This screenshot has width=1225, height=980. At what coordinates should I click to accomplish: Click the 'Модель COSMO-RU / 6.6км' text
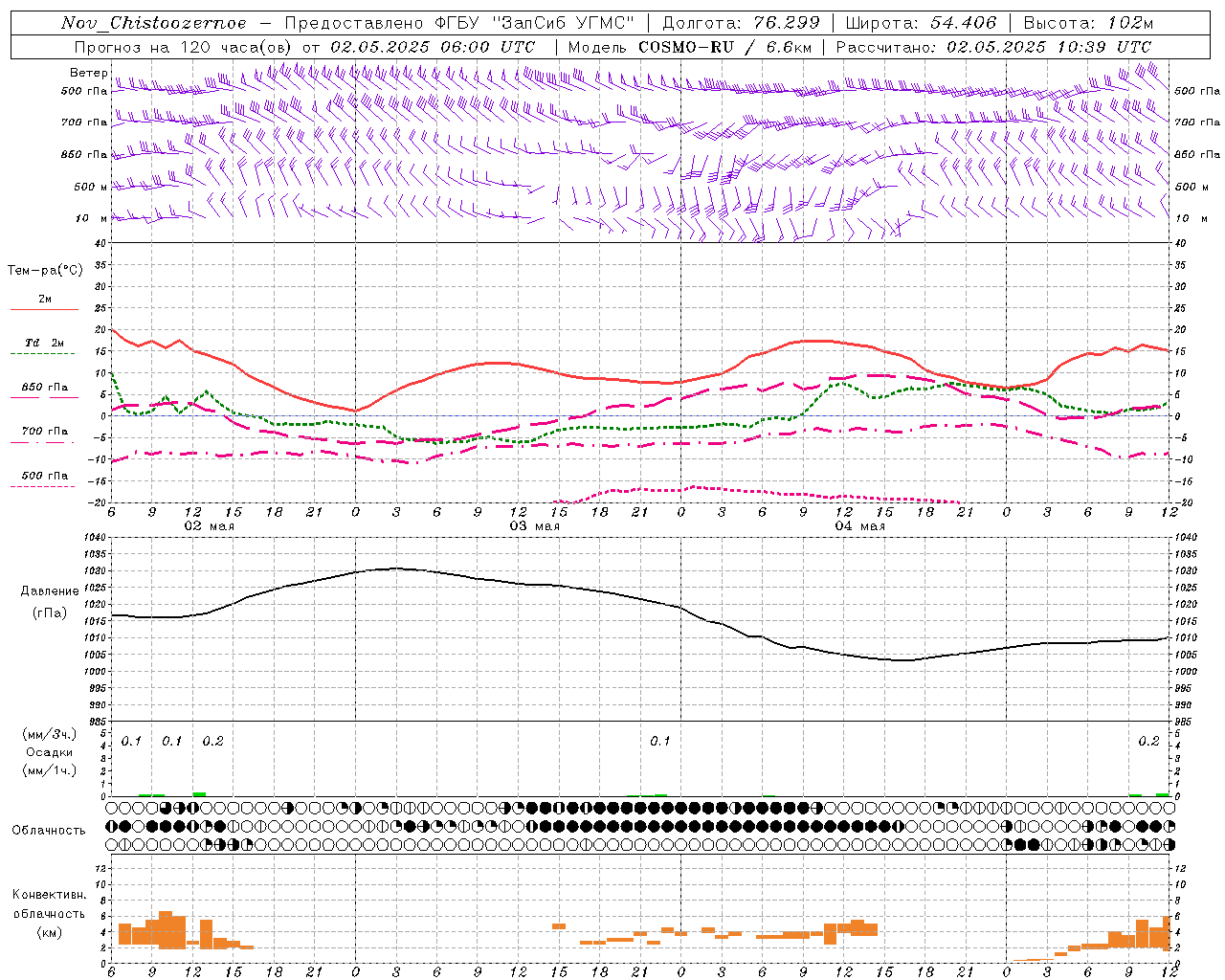point(689,47)
